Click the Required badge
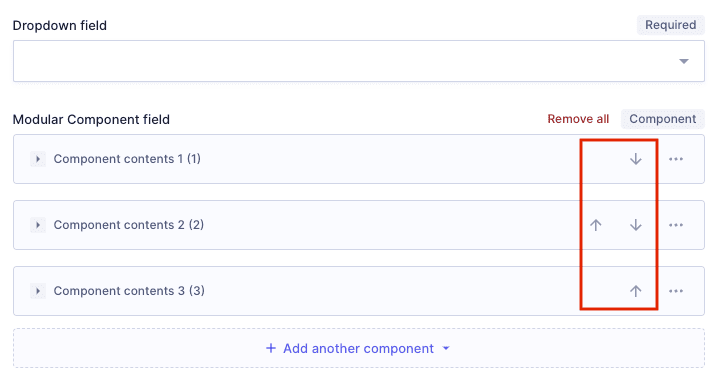The width and height of the screenshot is (717, 385). click(671, 25)
